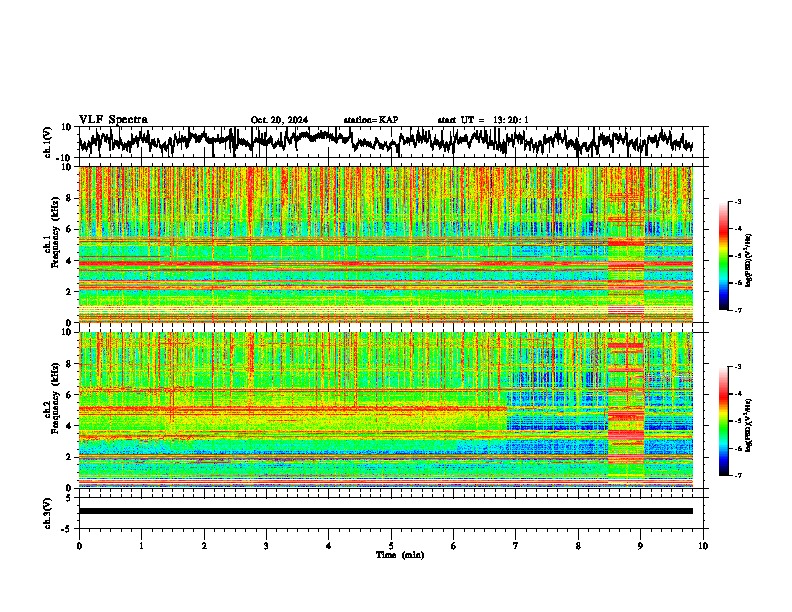The image size is (792, 612).
Task: Click the '-3' label on ch.1 colorbar
Action: point(738,202)
